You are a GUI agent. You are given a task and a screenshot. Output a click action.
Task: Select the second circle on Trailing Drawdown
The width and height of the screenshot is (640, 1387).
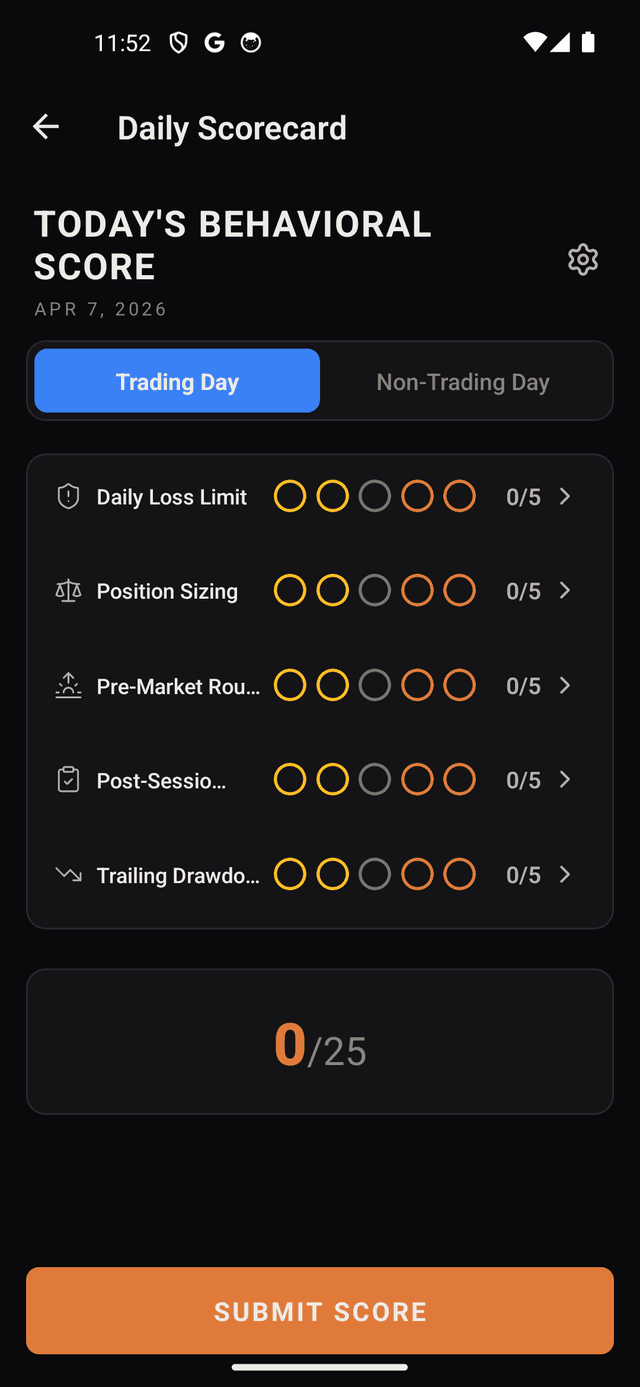click(x=332, y=873)
